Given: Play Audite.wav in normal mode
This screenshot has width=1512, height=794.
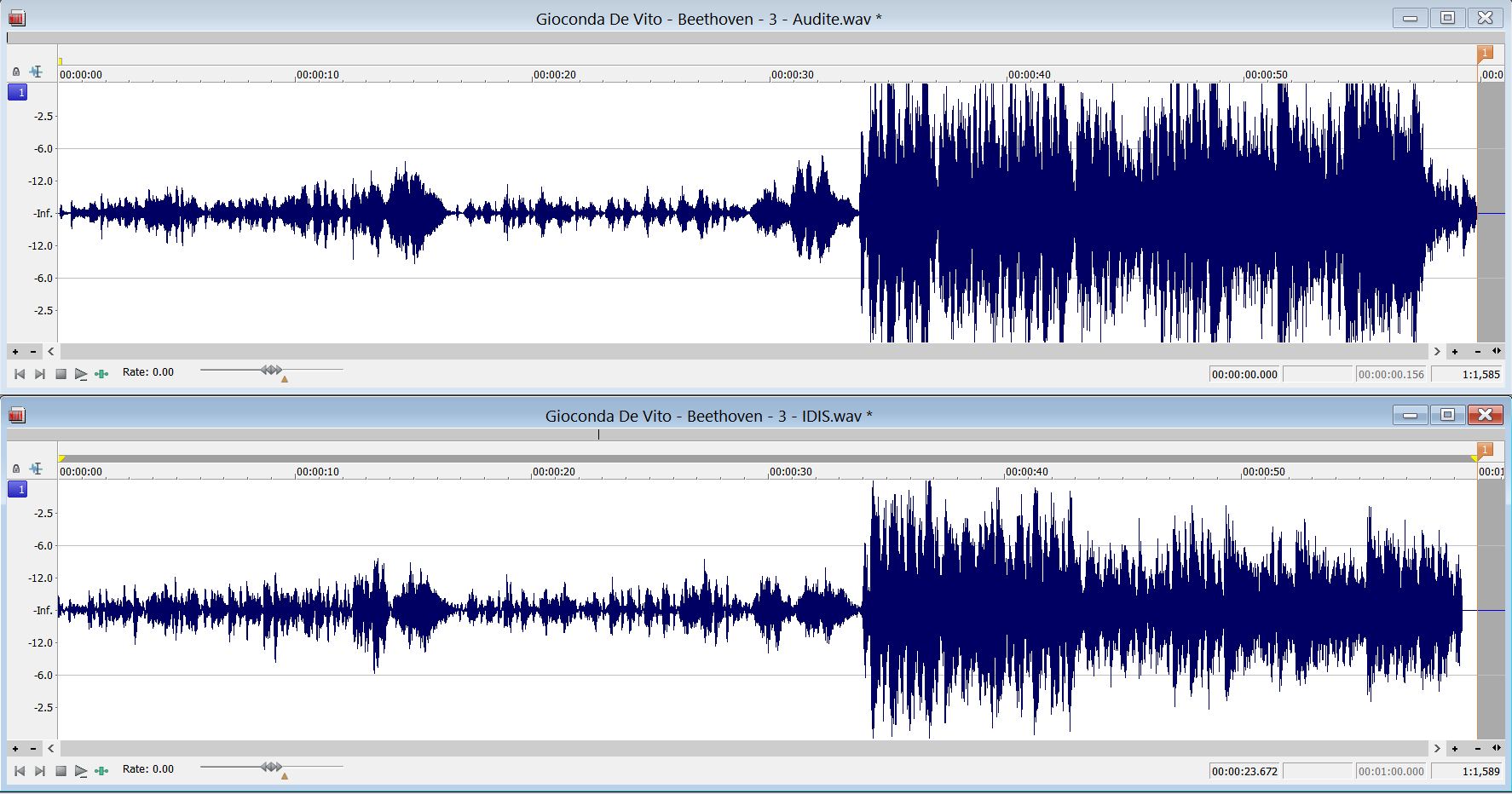Looking at the screenshot, I should click(x=81, y=374).
